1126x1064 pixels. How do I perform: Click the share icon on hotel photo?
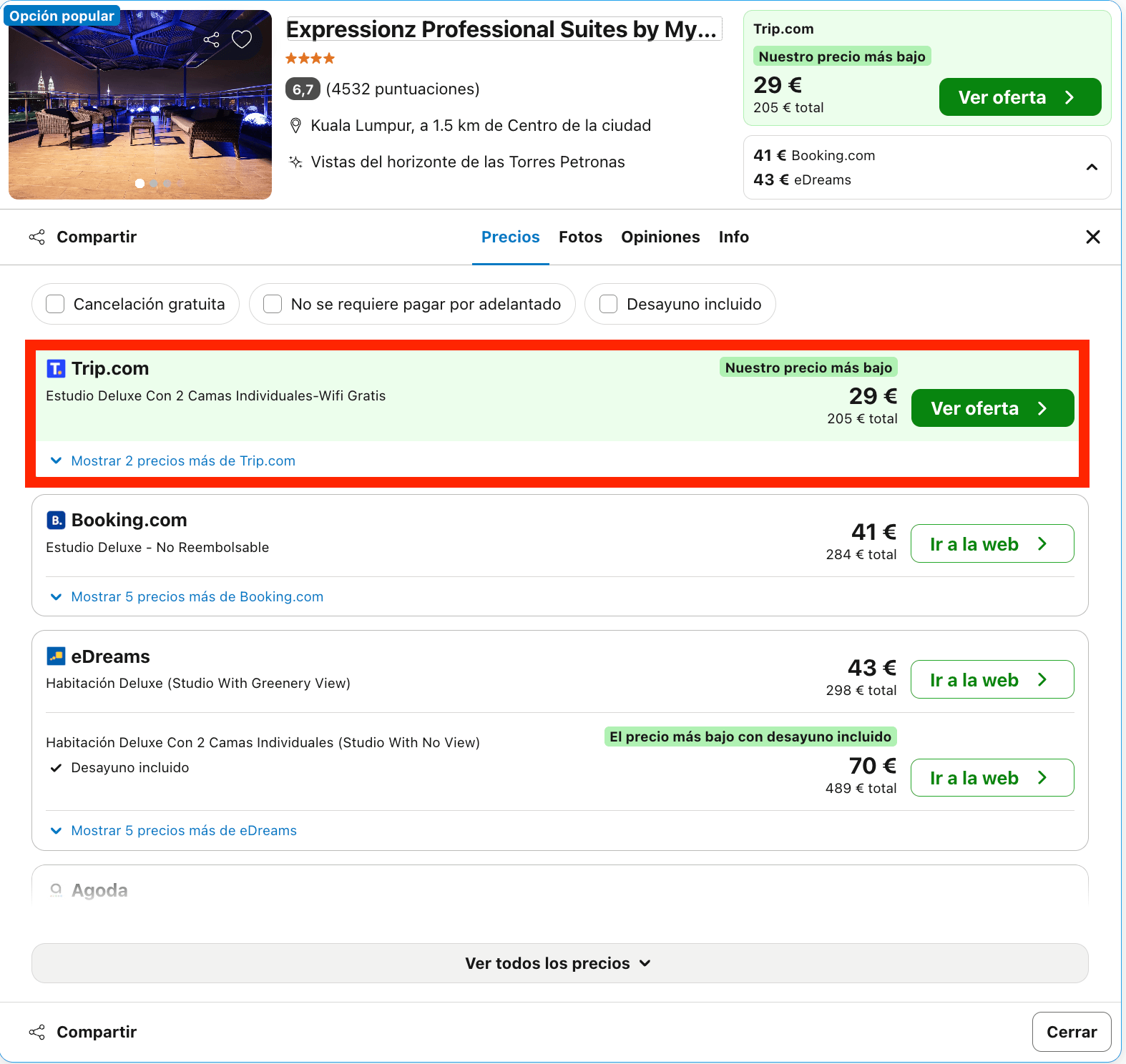[211, 39]
